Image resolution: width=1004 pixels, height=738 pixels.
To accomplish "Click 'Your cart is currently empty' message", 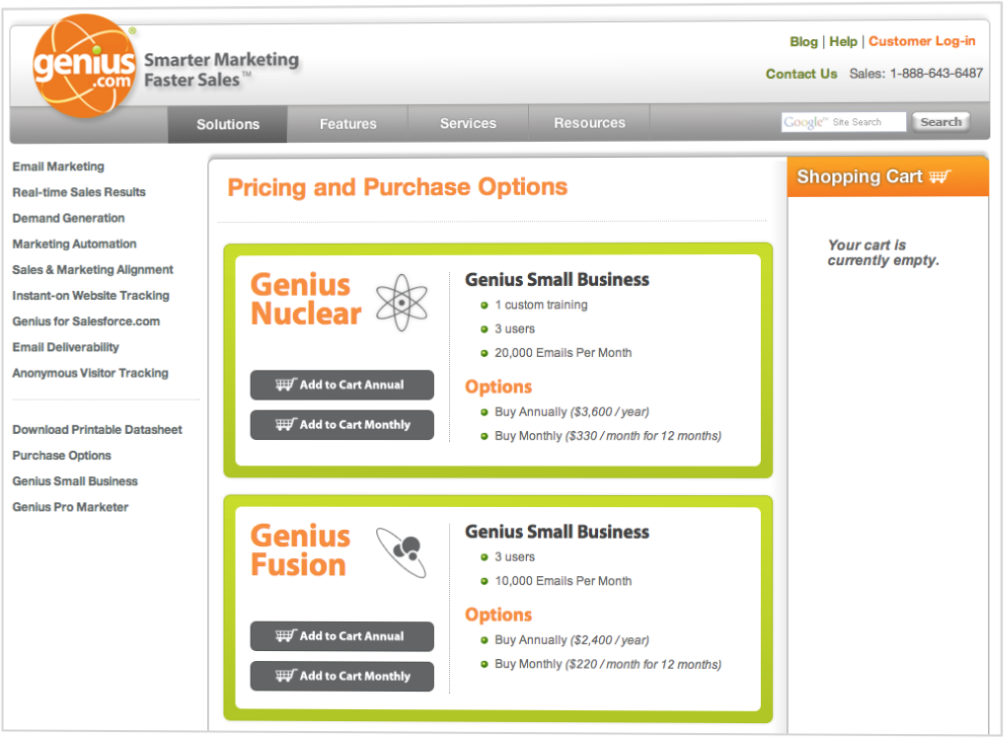I will [x=883, y=253].
